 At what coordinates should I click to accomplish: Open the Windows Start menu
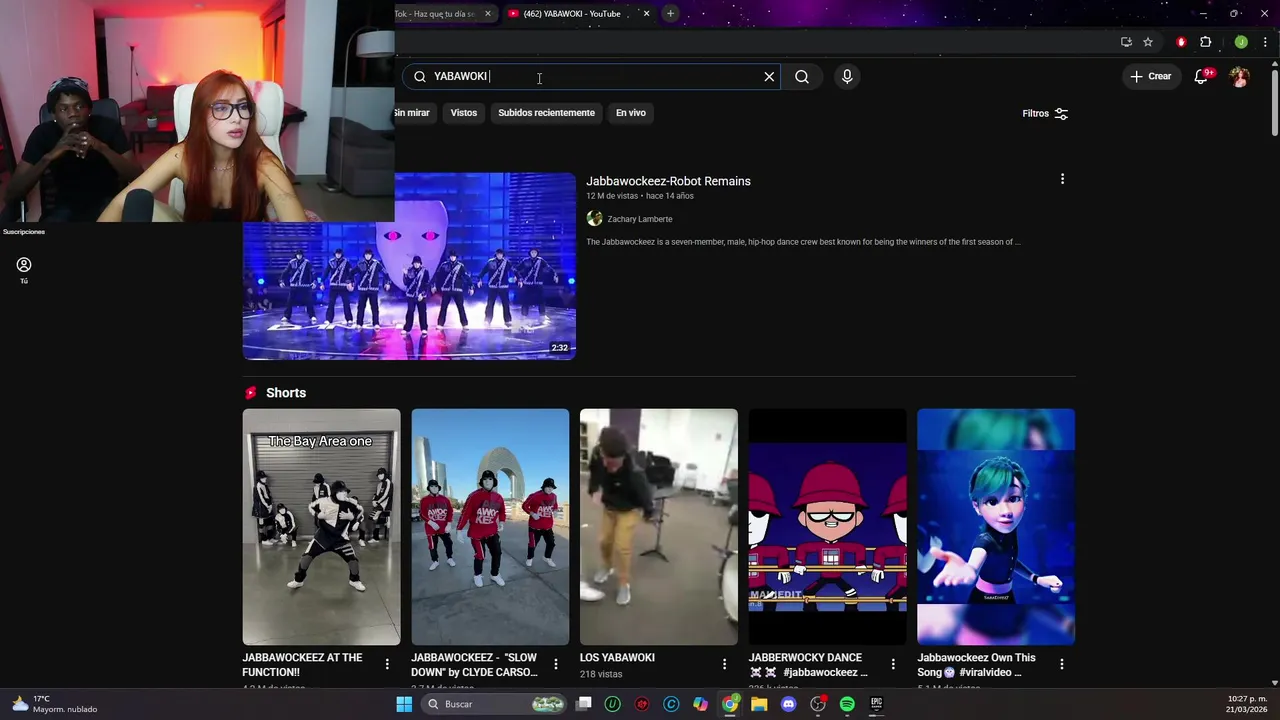tap(404, 704)
